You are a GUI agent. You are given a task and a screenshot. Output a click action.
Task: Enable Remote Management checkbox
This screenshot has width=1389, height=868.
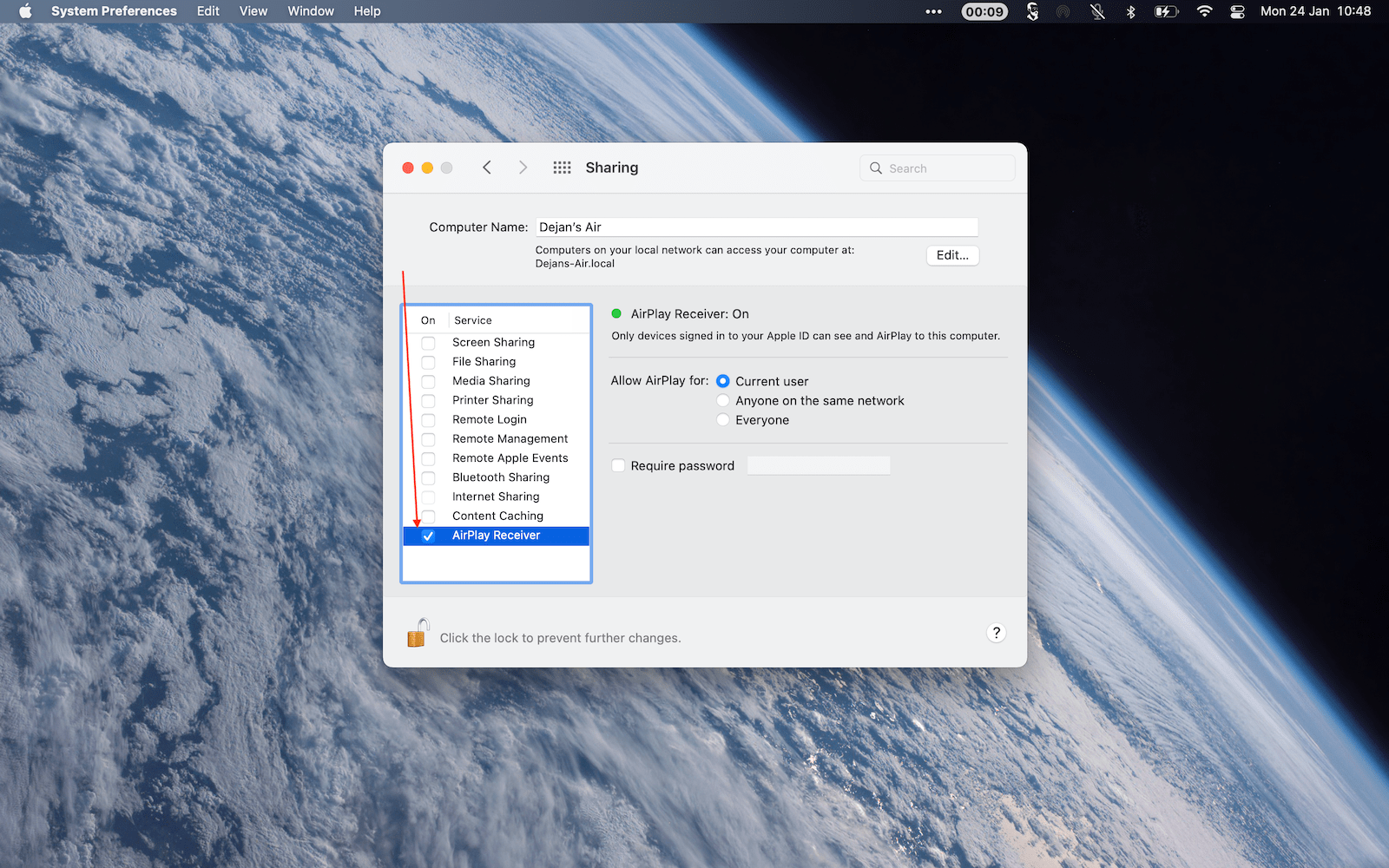click(x=428, y=439)
